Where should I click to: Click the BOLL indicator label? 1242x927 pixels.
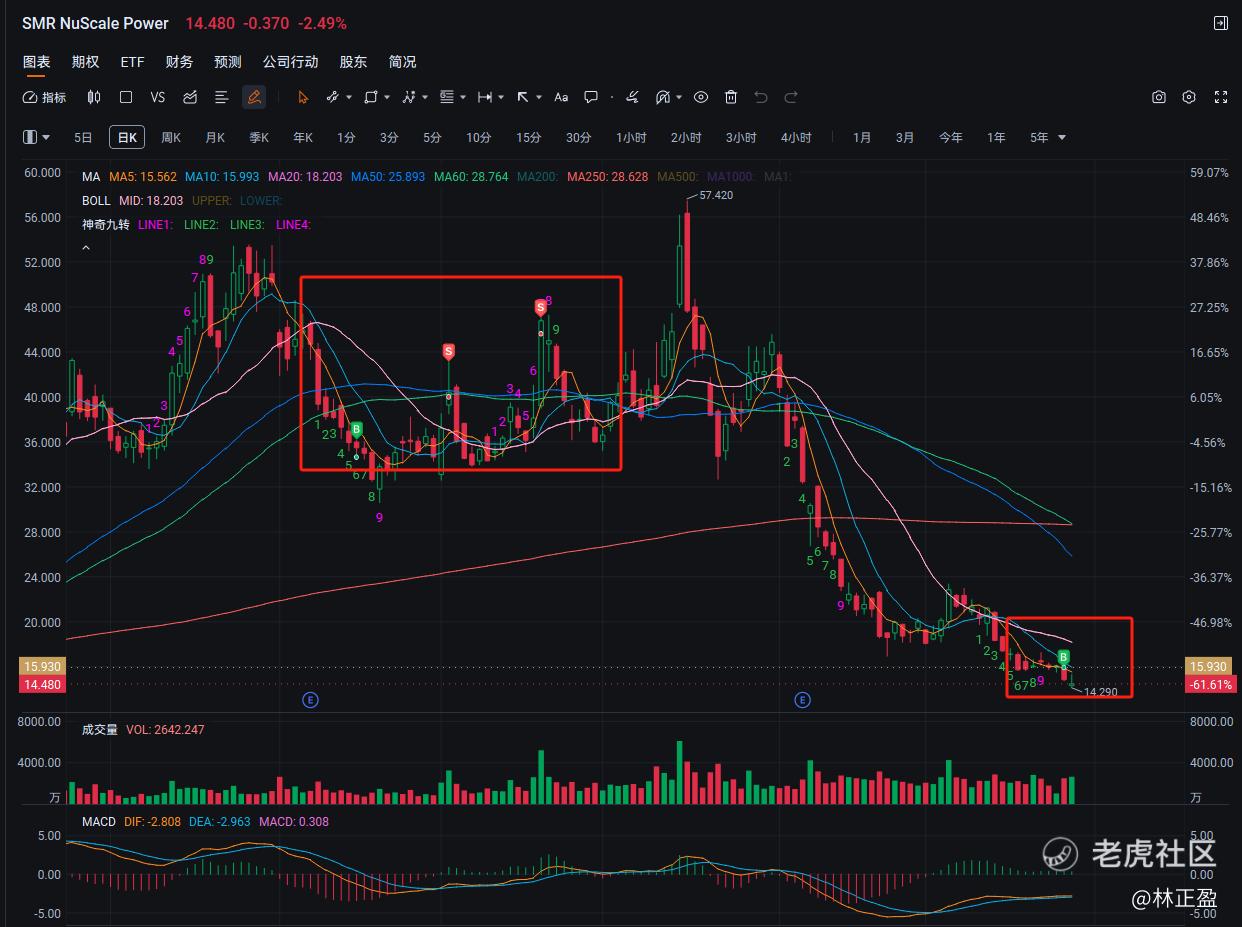96,201
